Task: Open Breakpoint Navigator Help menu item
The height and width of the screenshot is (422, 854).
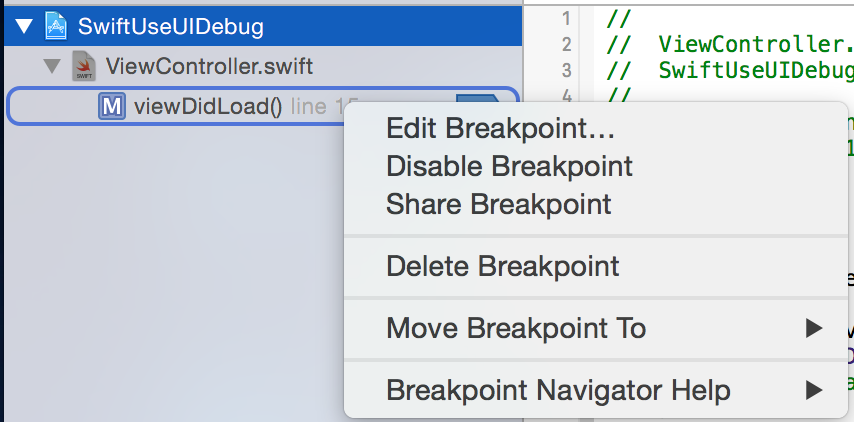Action: 558,389
